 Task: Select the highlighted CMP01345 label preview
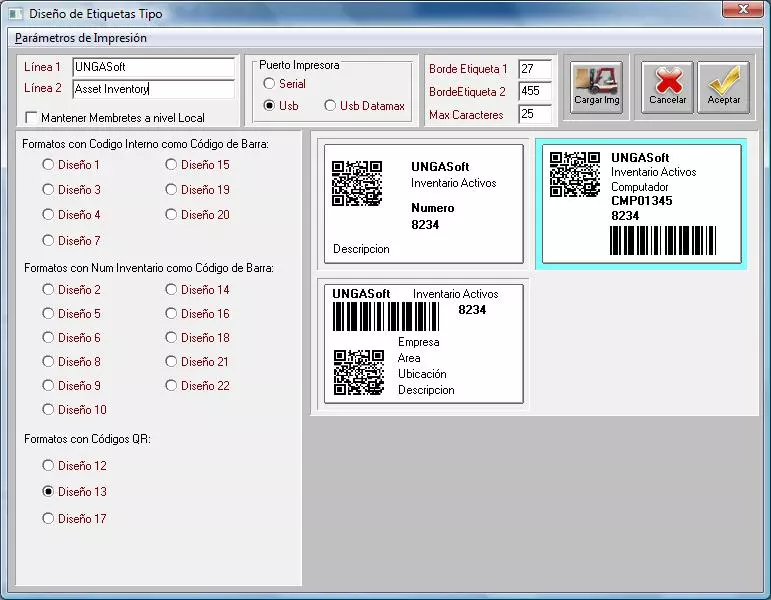point(640,205)
